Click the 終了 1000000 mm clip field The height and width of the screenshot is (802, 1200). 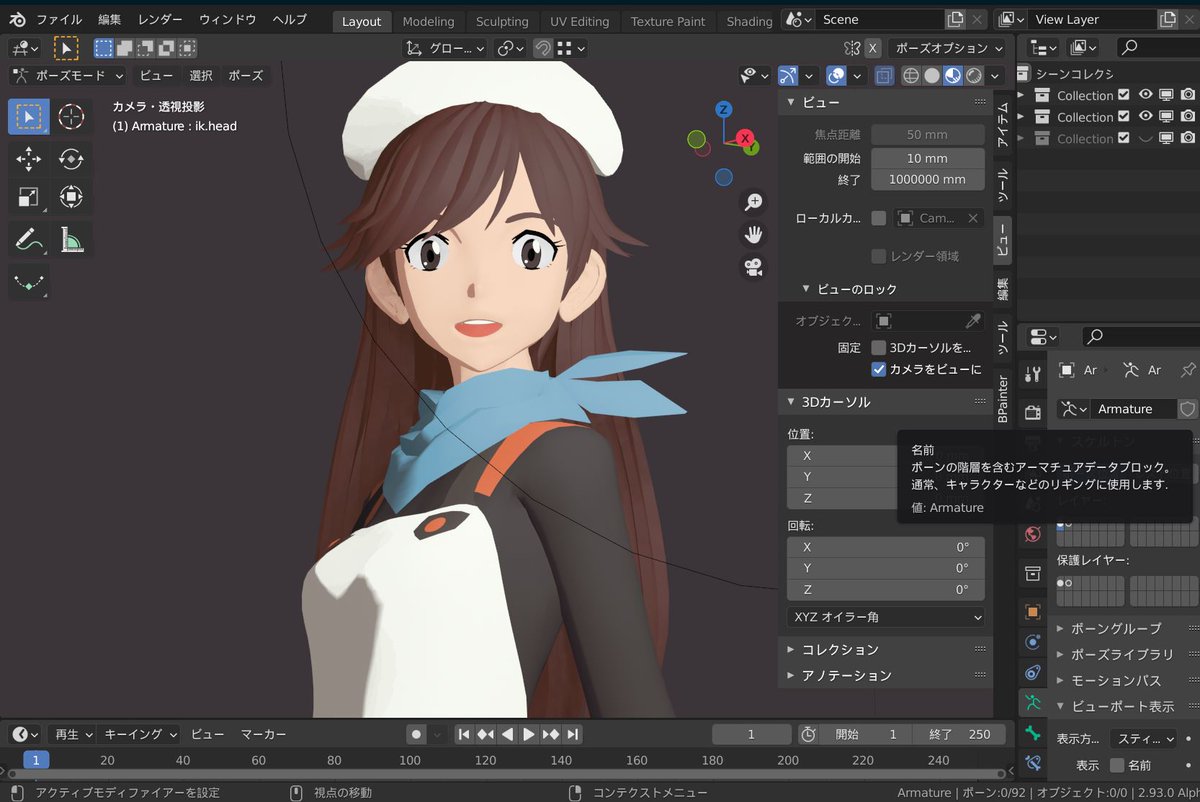927,179
